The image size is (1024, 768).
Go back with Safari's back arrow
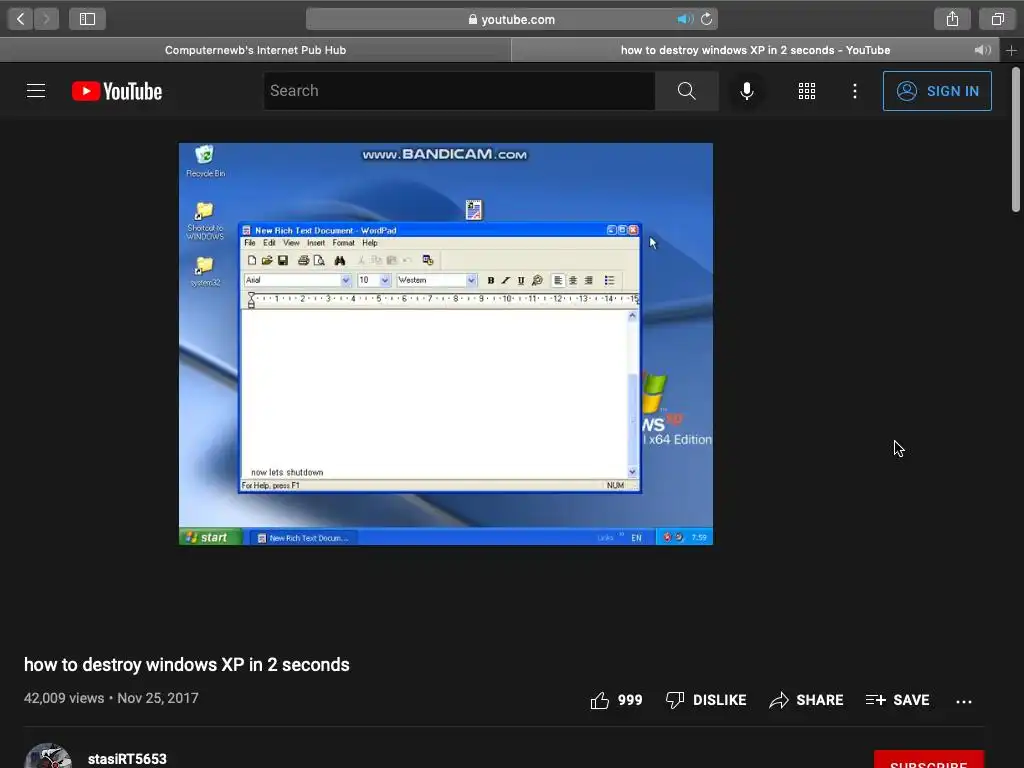click(x=20, y=19)
